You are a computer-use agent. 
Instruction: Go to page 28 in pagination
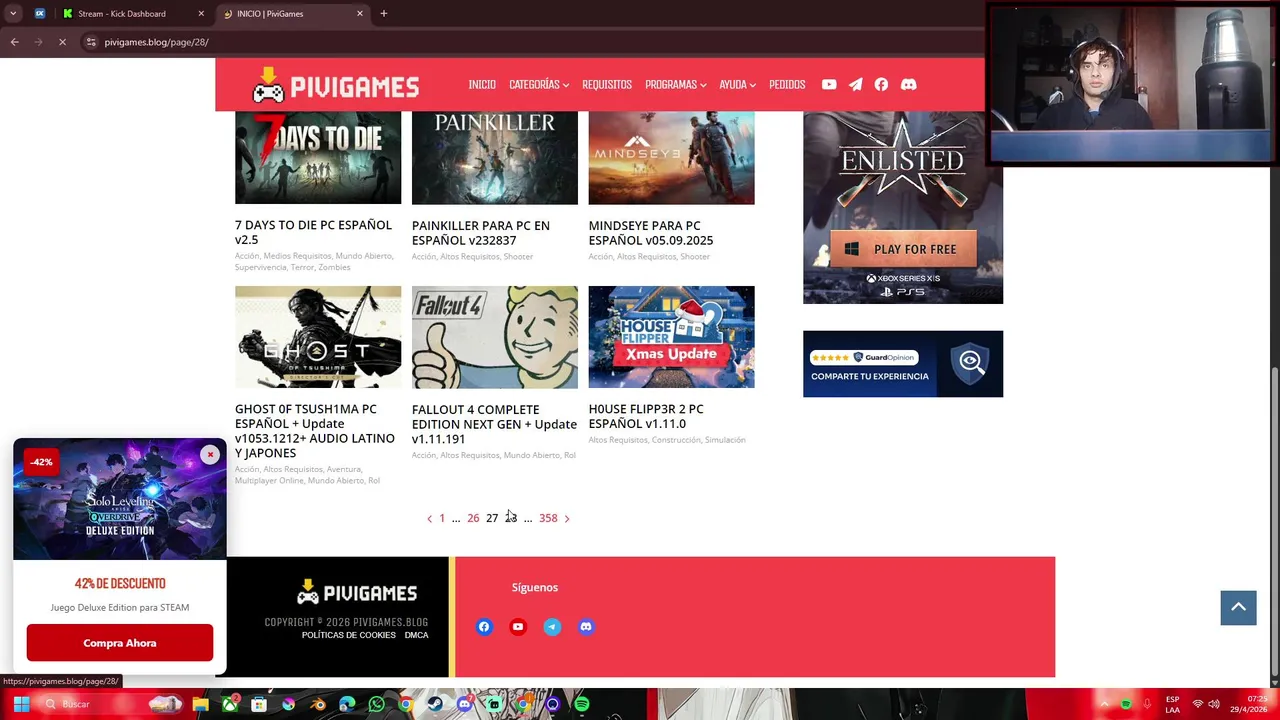(511, 518)
